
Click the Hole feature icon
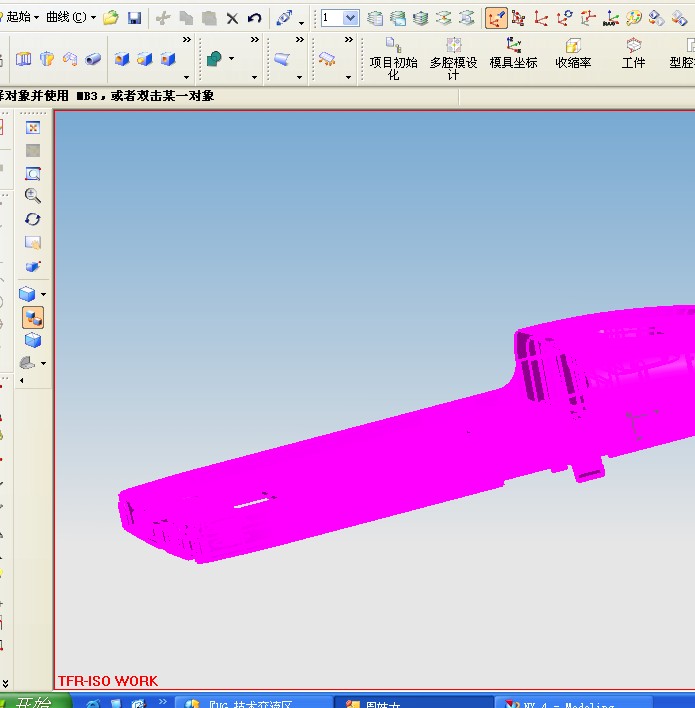pyautogui.click(x=121, y=59)
